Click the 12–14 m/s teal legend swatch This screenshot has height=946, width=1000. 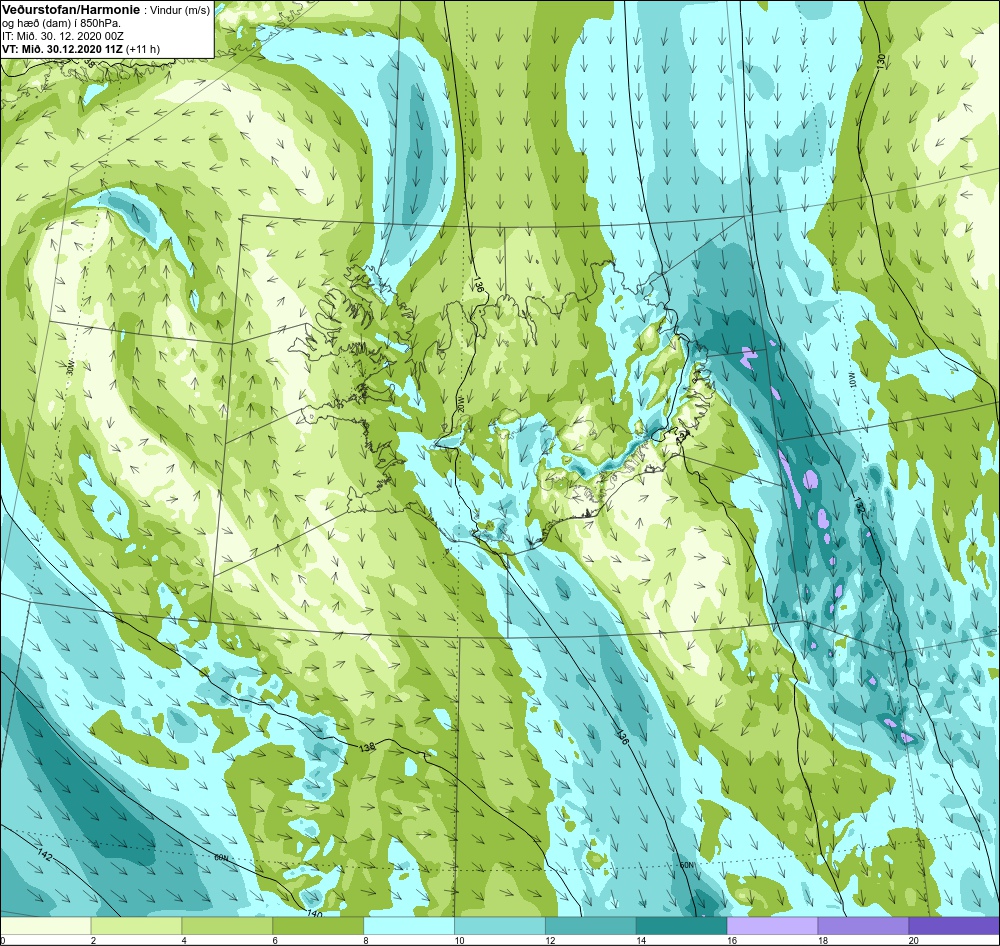point(591,926)
